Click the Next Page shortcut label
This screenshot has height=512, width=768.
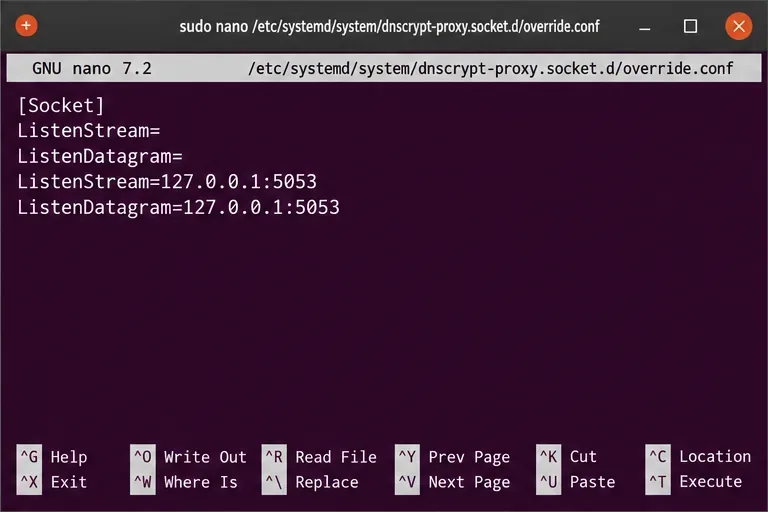point(469,483)
